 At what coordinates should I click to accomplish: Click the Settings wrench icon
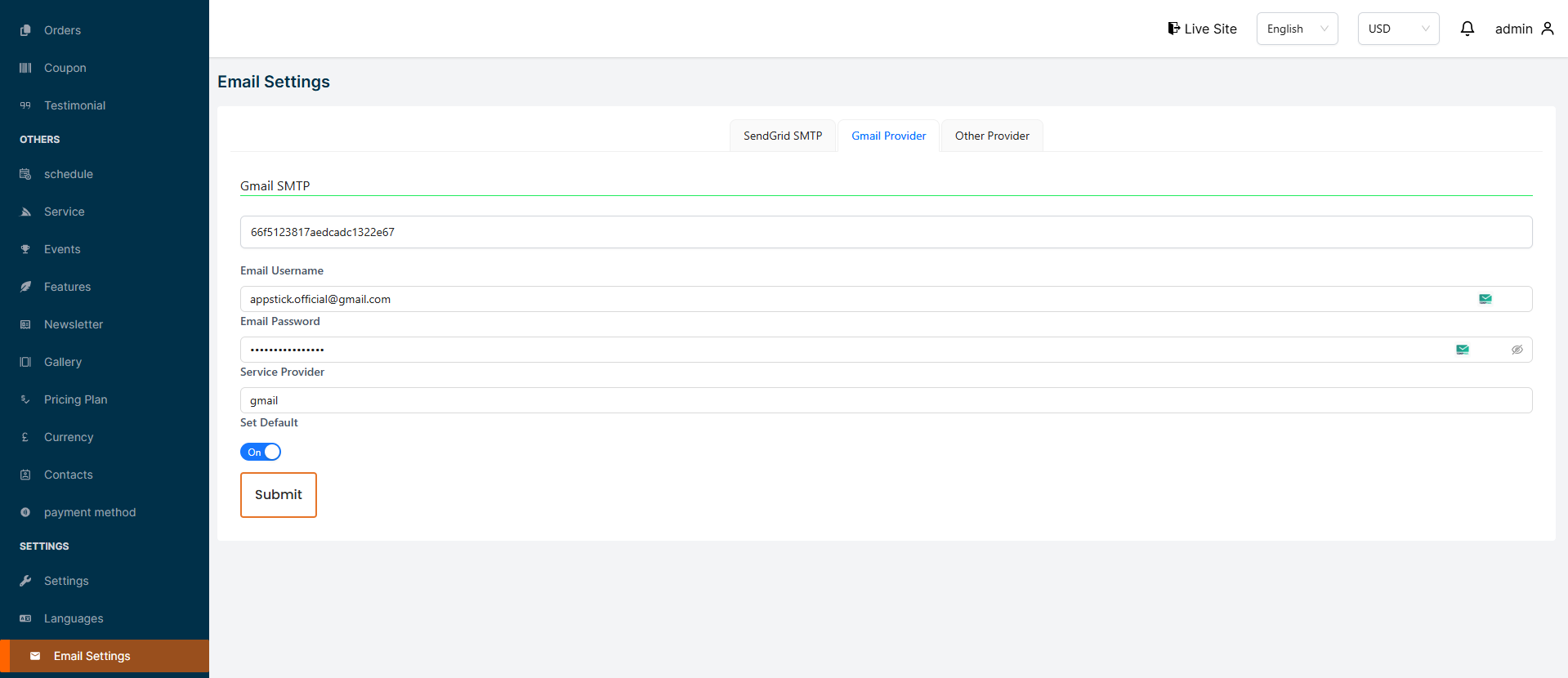pos(25,581)
